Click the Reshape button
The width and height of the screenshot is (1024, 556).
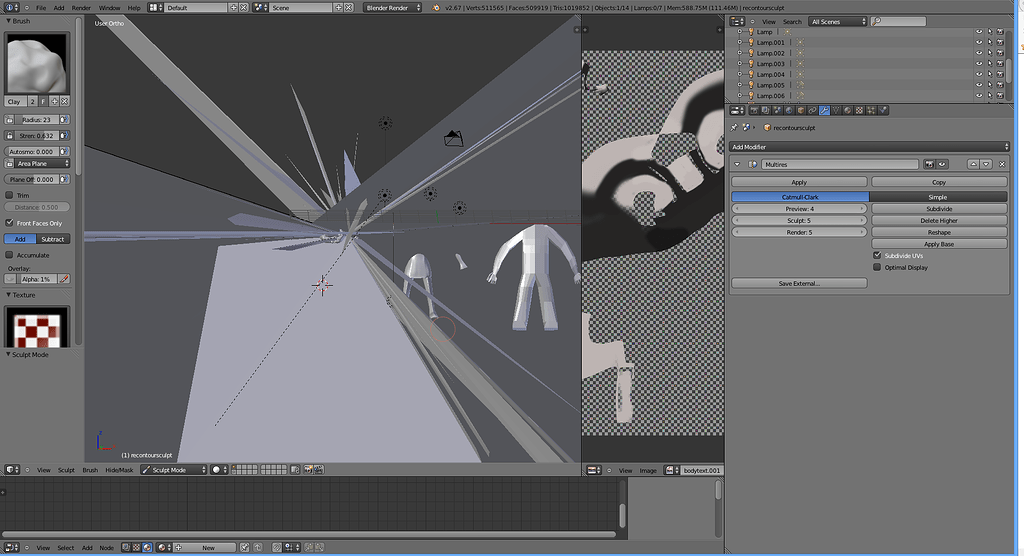[x=939, y=233]
